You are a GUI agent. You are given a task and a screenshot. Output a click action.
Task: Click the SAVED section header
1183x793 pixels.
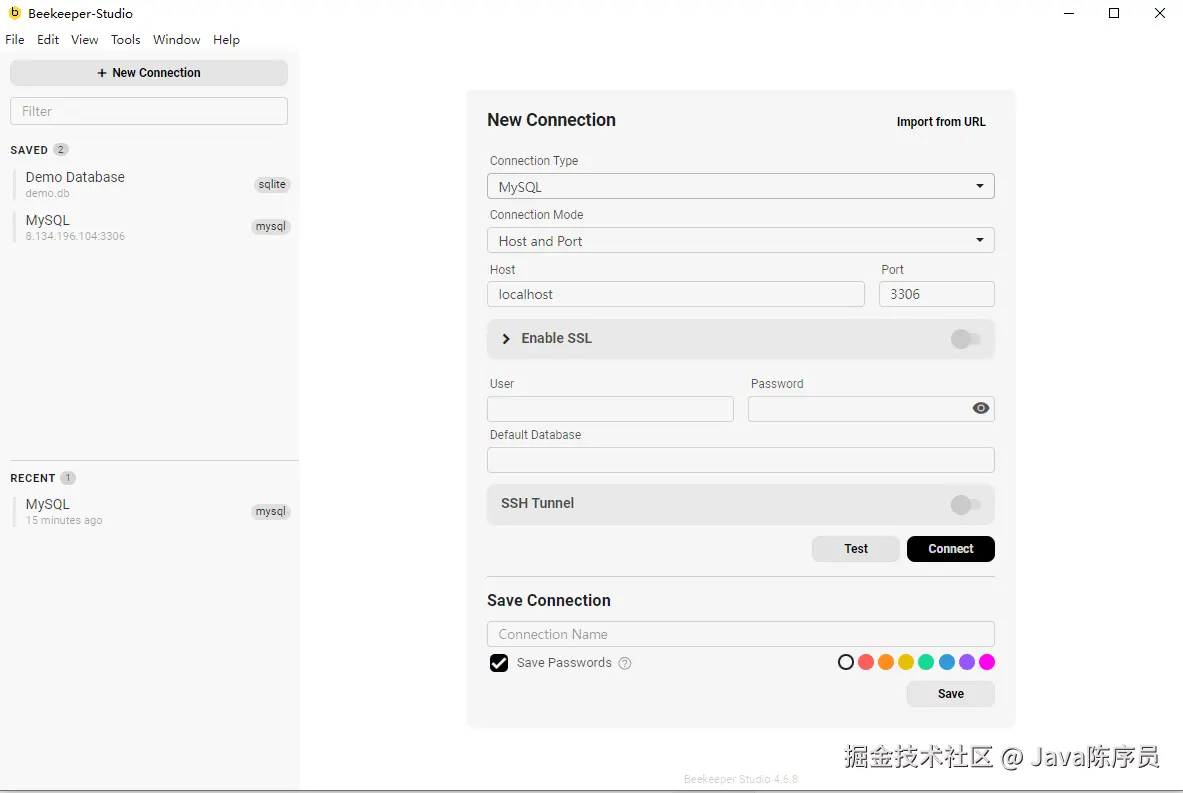pos(29,150)
